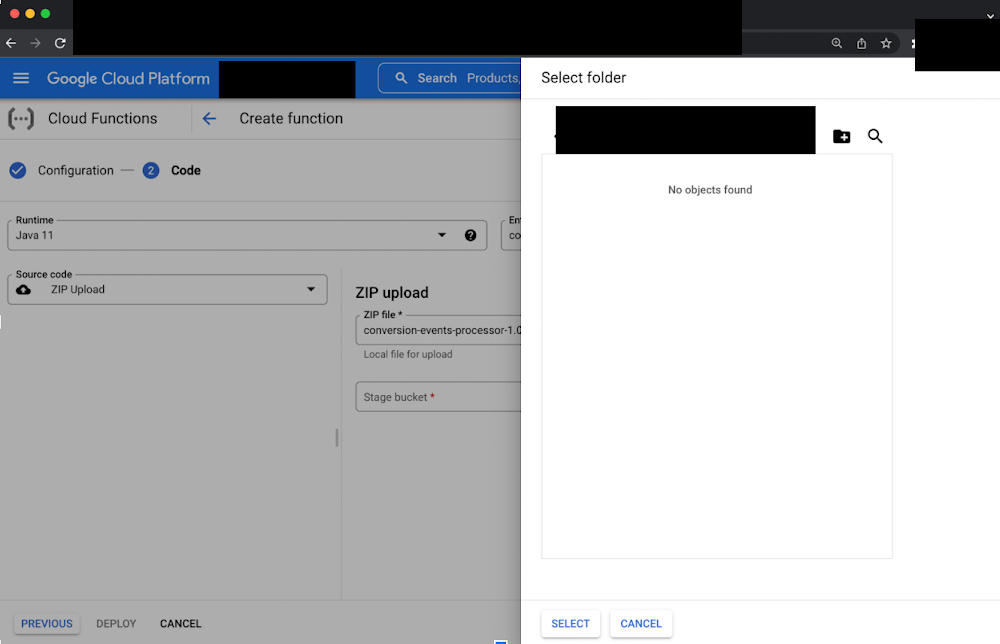Switch to the Code step label
Screen dimensions: 1000x644
(x=186, y=170)
